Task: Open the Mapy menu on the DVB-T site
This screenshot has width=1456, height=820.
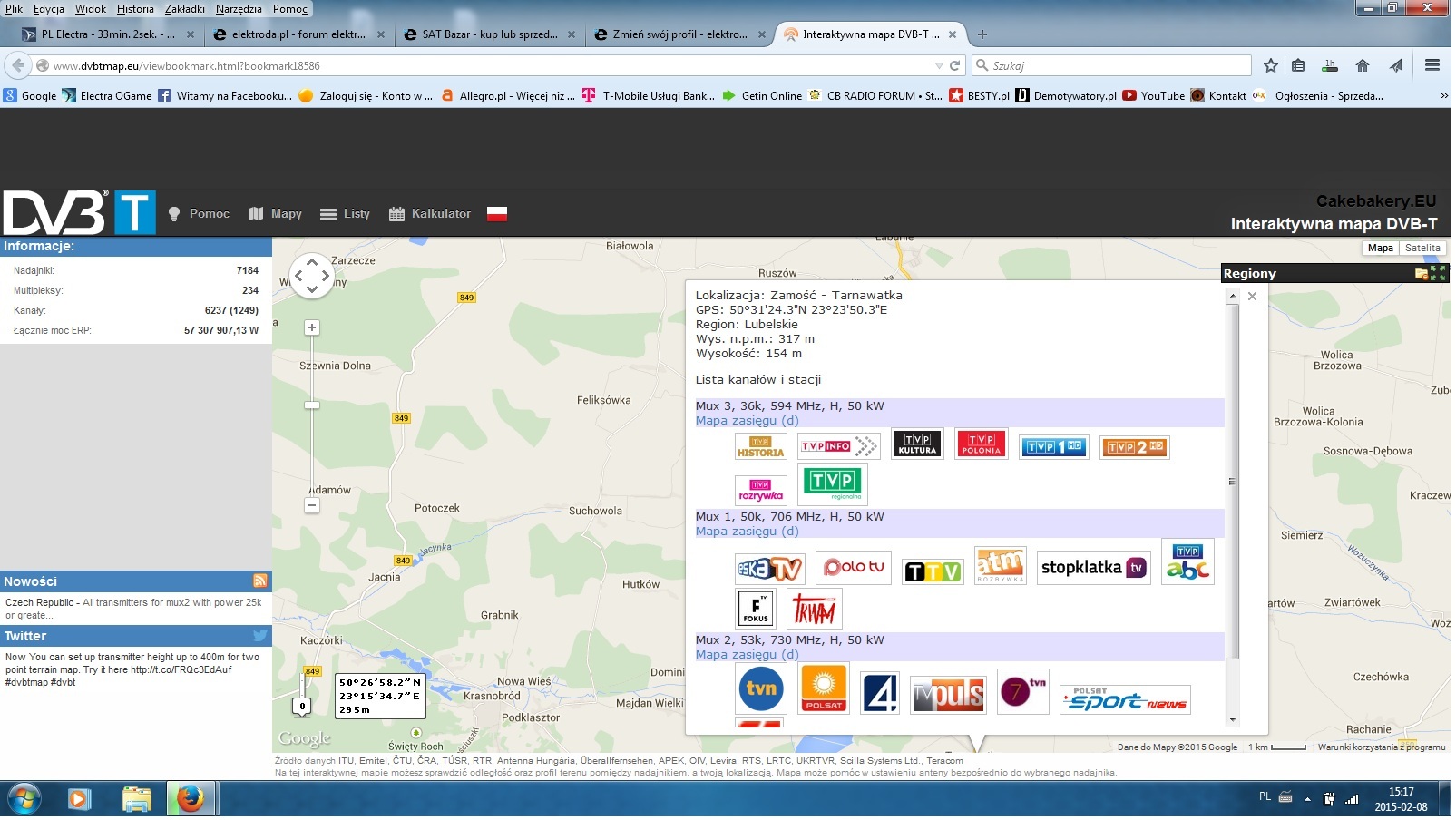Action: click(277, 215)
